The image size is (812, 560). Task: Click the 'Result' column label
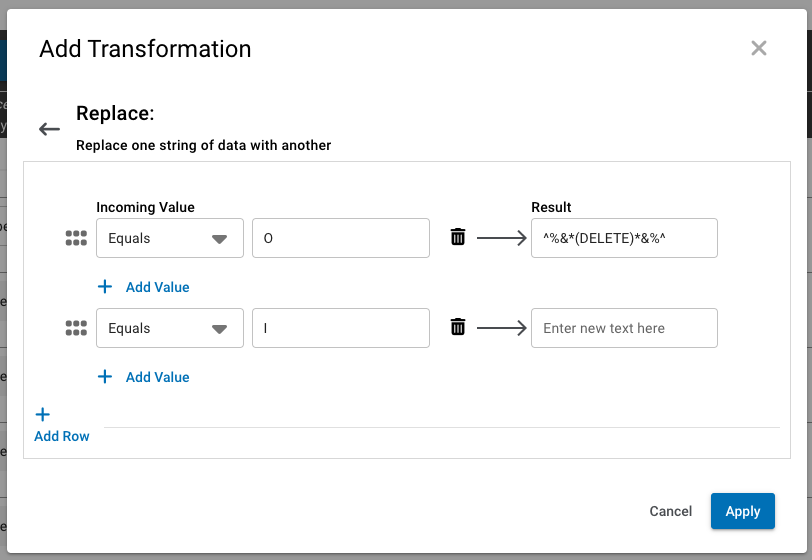551,207
